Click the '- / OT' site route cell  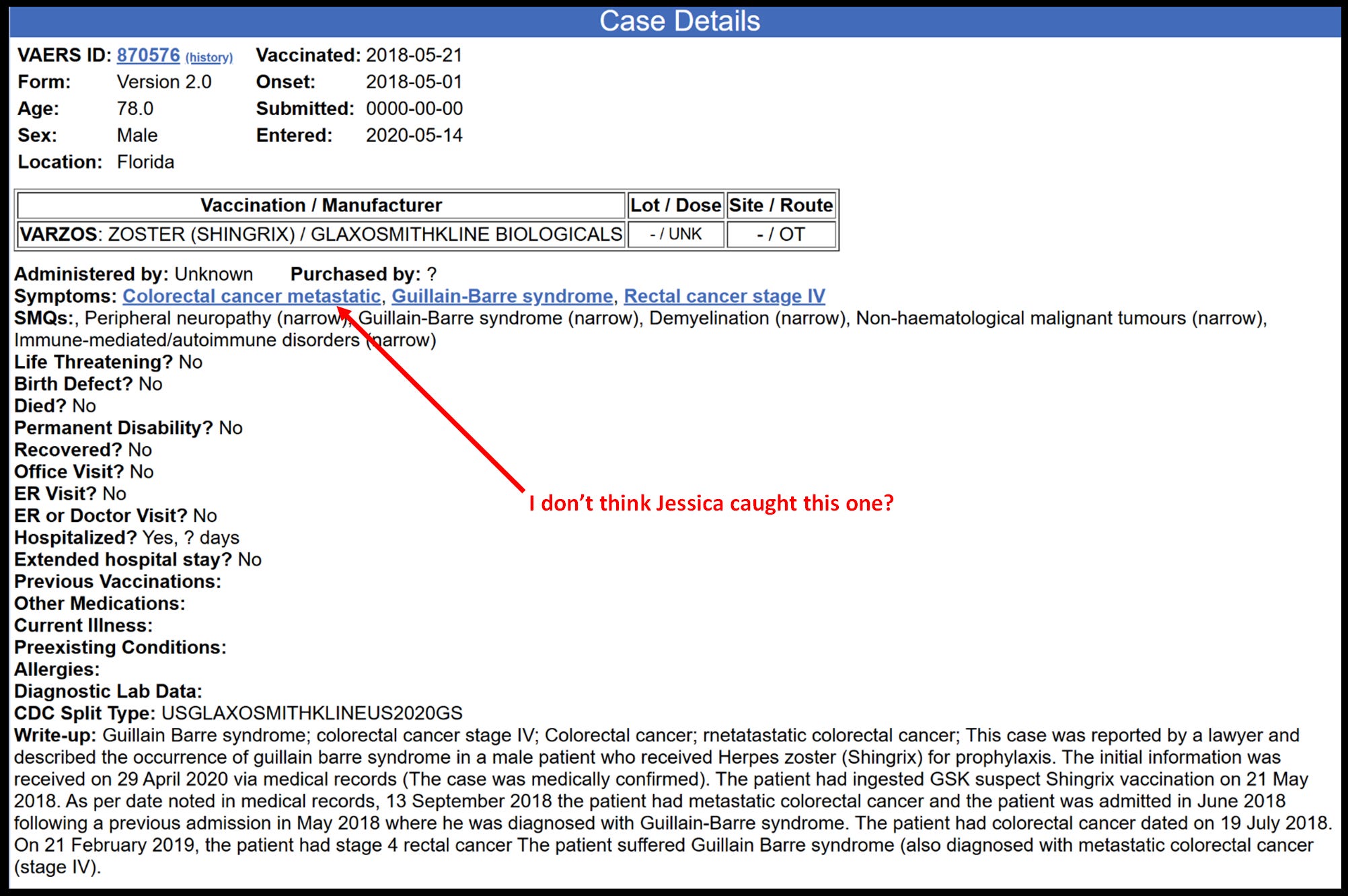[x=780, y=234]
